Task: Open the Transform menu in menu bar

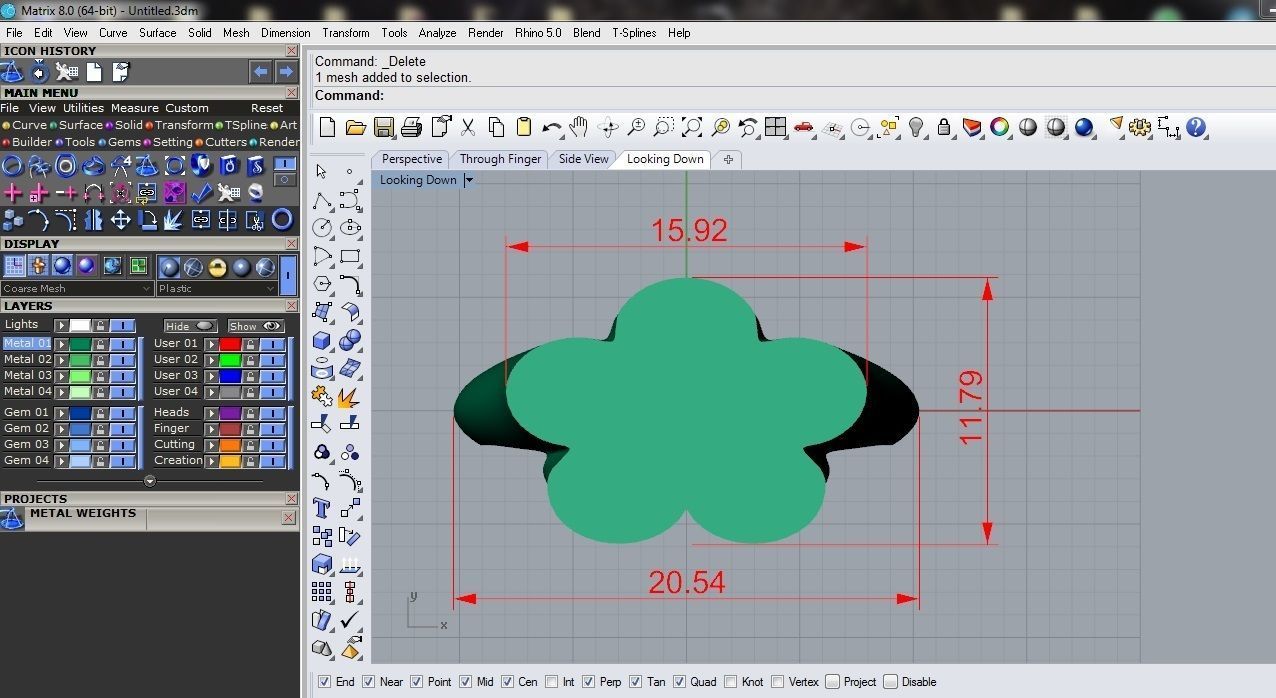Action: [x=346, y=33]
